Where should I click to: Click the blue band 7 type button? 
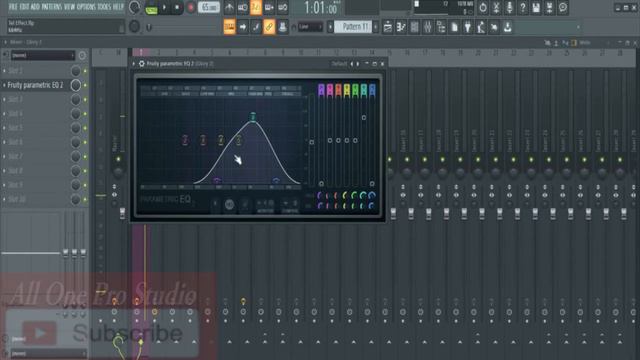(x=372, y=90)
